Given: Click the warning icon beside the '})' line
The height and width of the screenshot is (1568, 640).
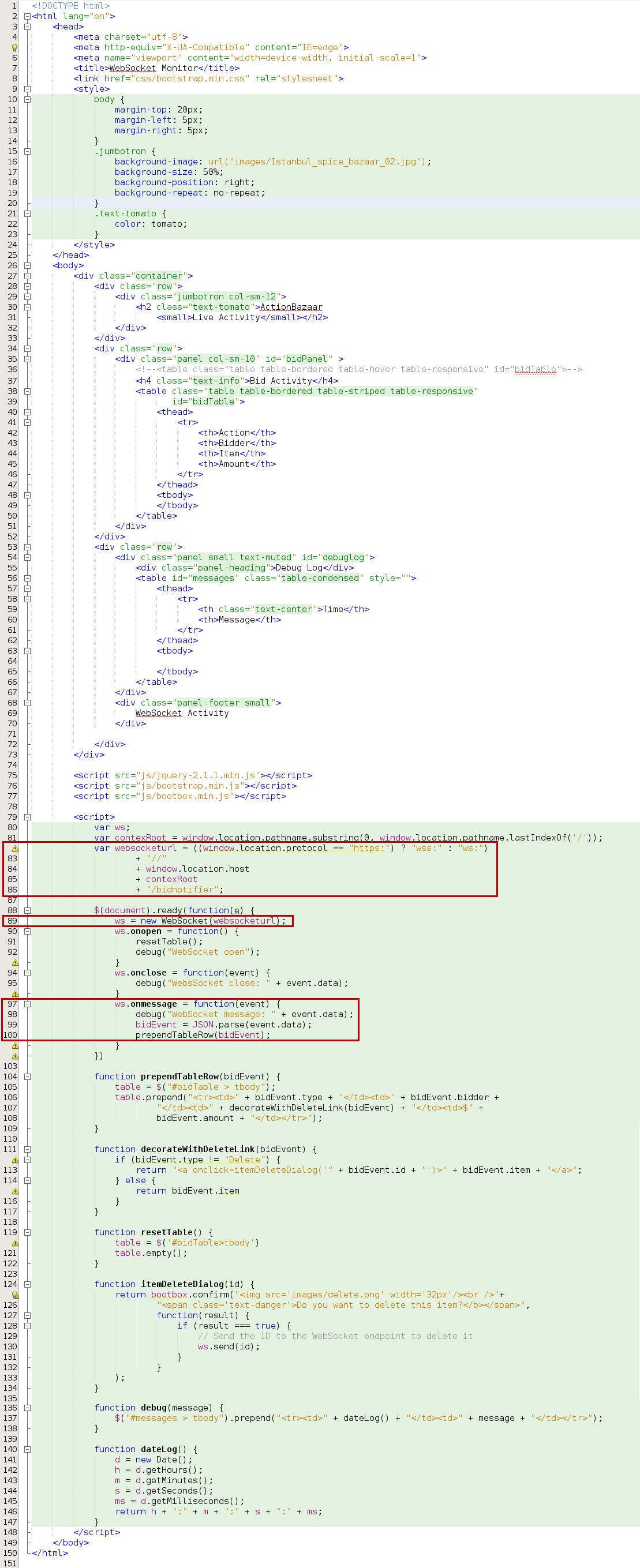Looking at the screenshot, I should pos(15,1056).
